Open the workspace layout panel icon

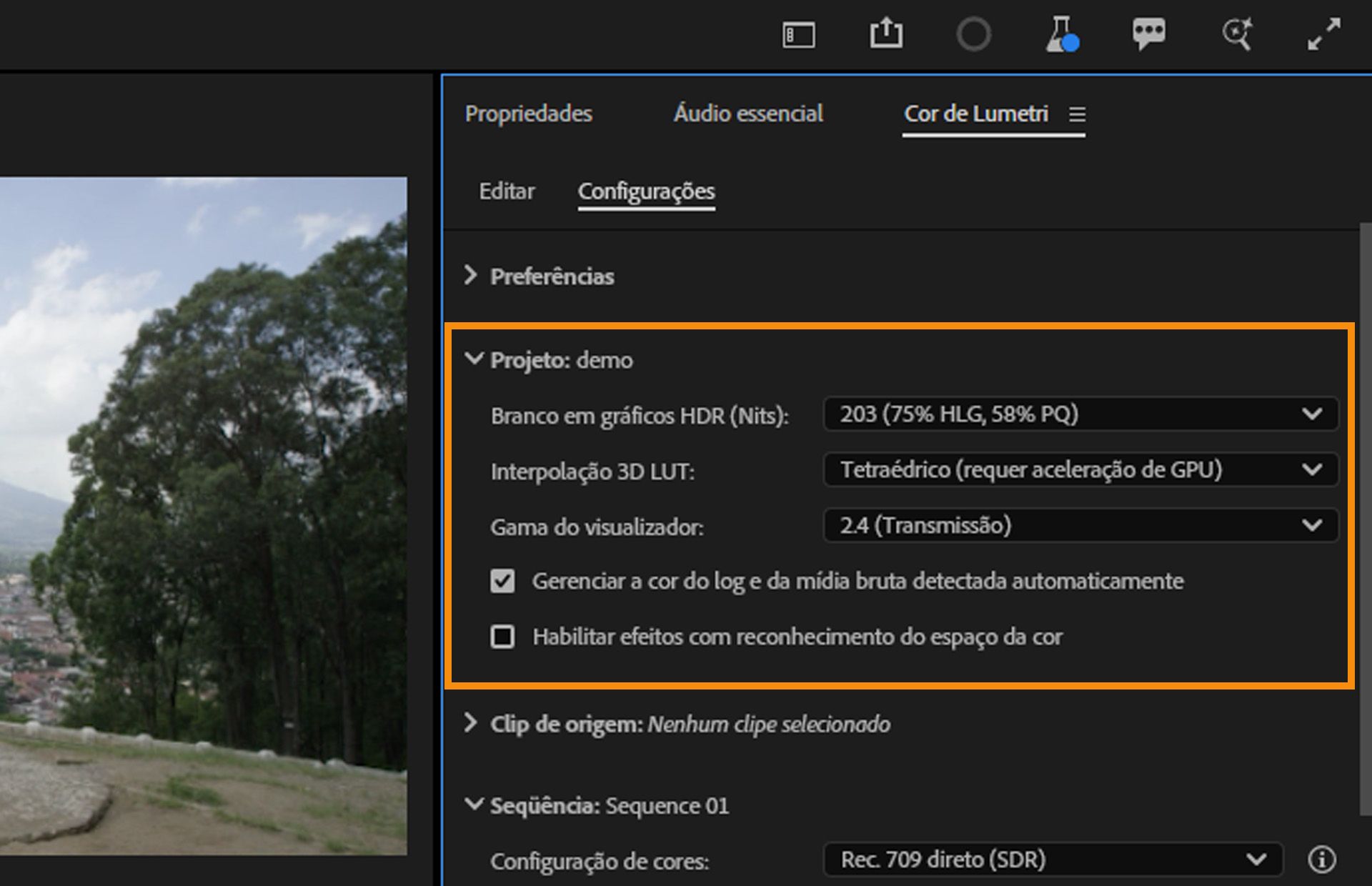[x=799, y=34]
